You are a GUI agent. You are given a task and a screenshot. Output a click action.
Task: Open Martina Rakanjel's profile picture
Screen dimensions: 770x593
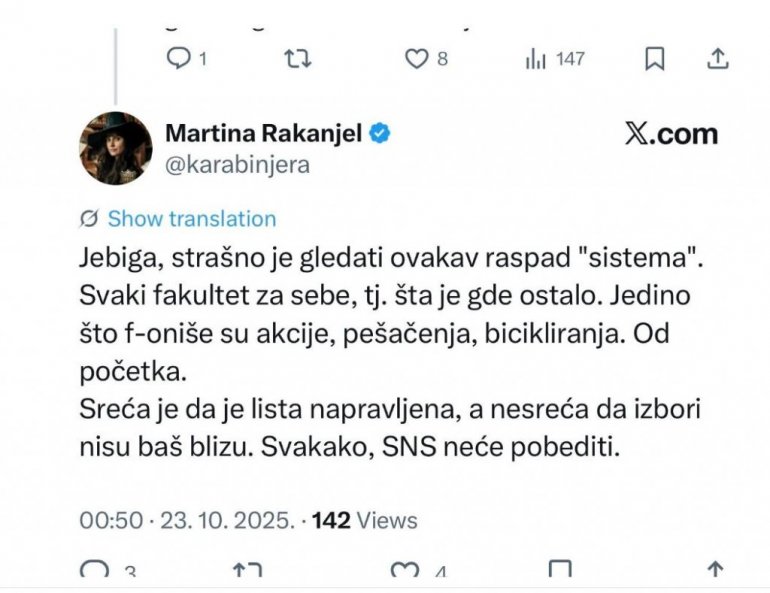[x=116, y=148]
